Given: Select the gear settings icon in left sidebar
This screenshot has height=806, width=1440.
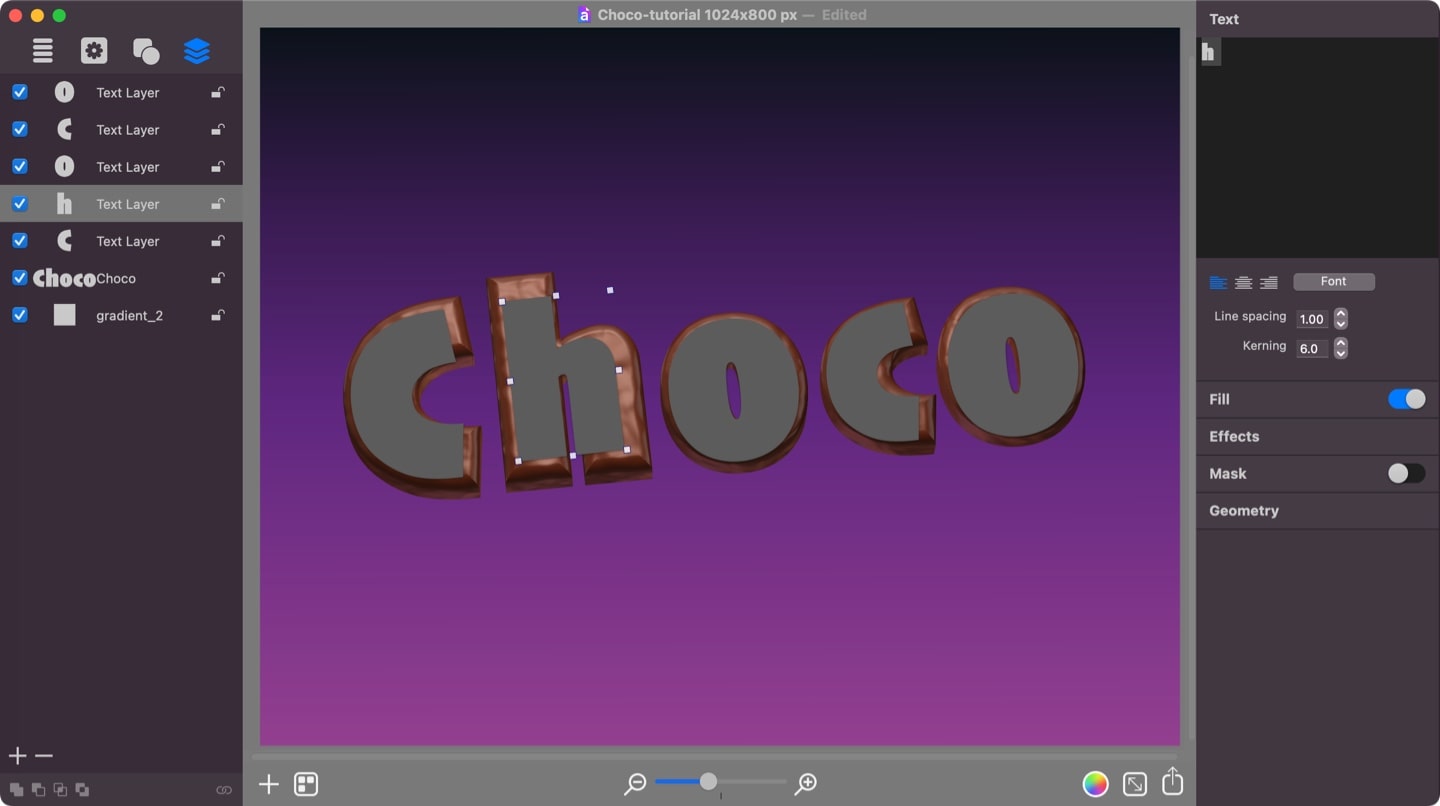Looking at the screenshot, I should (x=94, y=50).
